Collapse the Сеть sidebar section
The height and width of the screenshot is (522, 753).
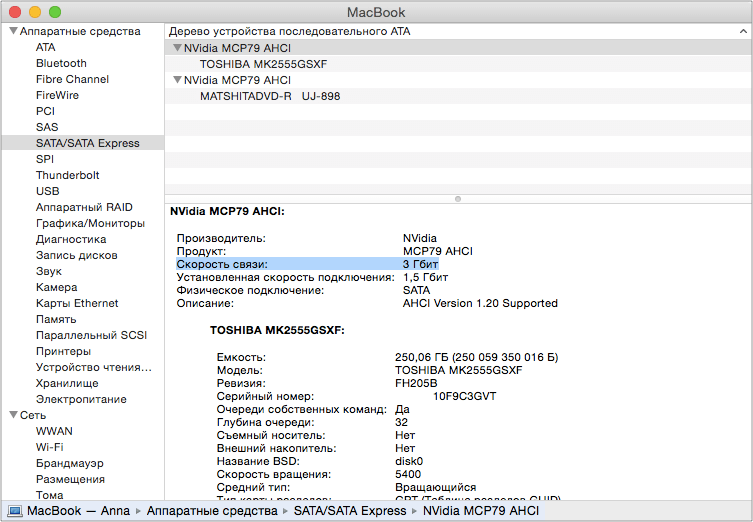point(13,415)
